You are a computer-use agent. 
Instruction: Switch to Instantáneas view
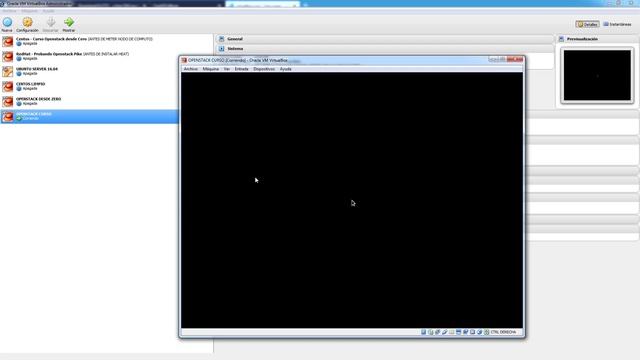pyautogui.click(x=618, y=24)
